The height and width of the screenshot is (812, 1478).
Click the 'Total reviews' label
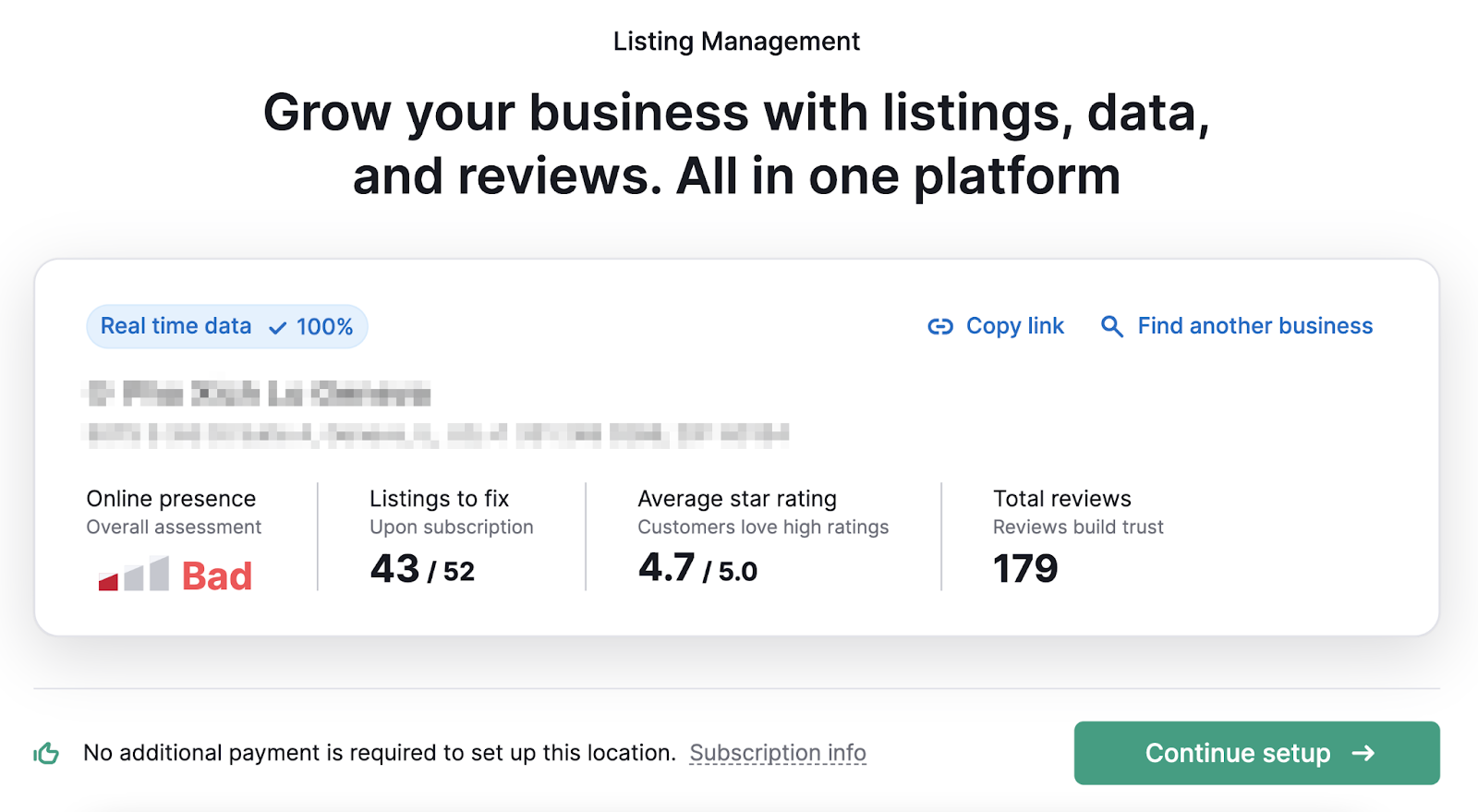pyautogui.click(x=1062, y=499)
